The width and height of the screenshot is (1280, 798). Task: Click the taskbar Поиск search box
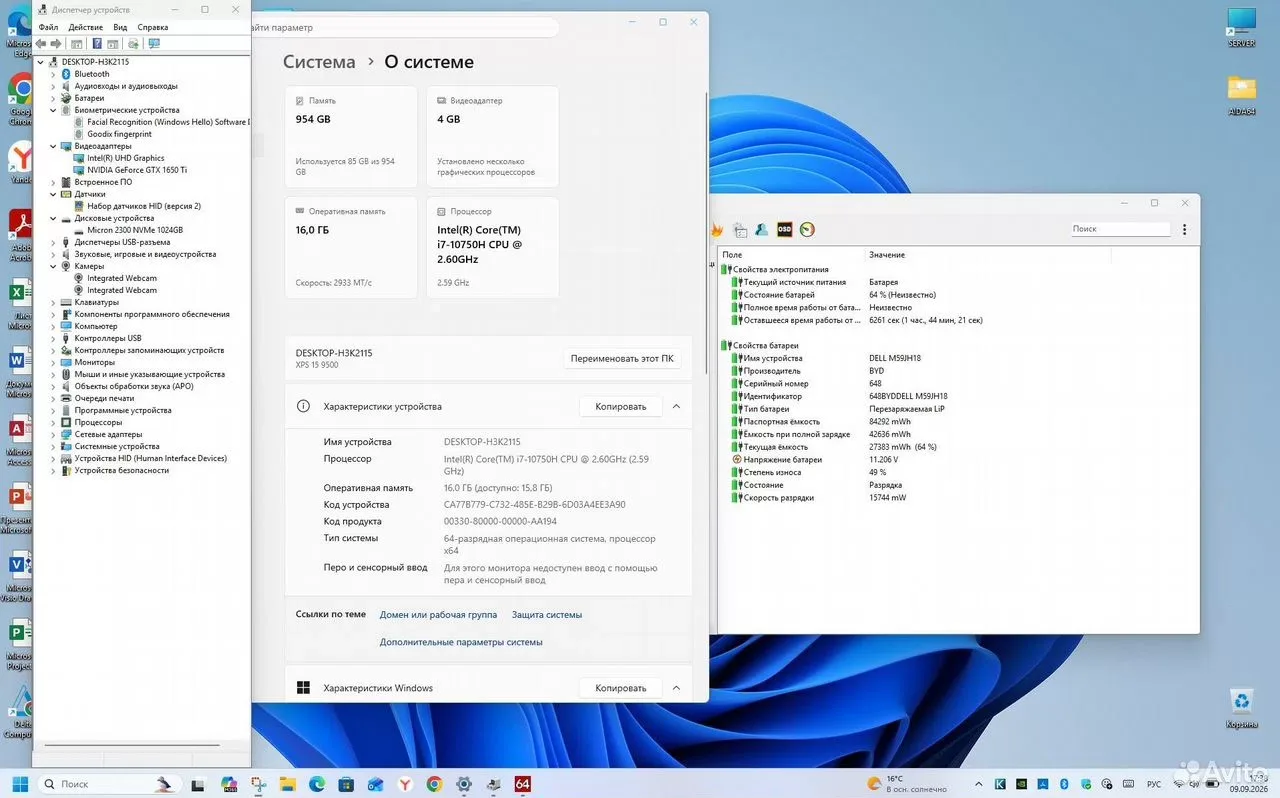pyautogui.click(x=108, y=784)
